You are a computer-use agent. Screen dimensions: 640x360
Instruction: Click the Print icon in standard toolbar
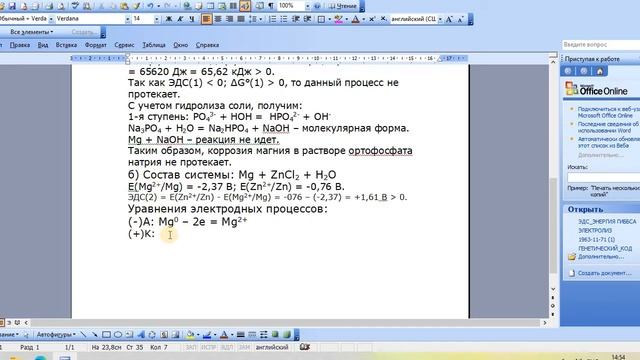pyautogui.click(x=50, y=6)
